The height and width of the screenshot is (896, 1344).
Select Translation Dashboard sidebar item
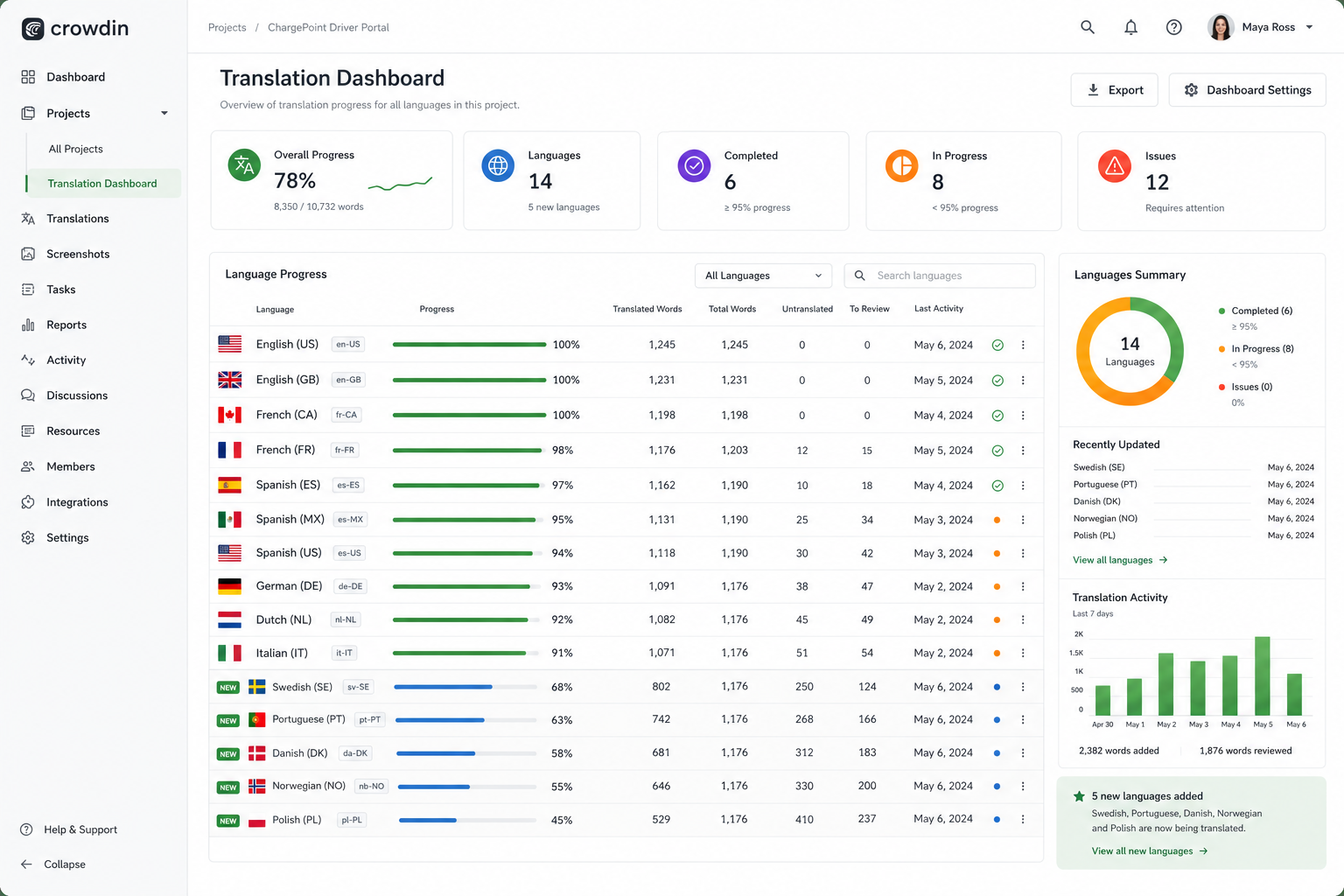[103, 183]
